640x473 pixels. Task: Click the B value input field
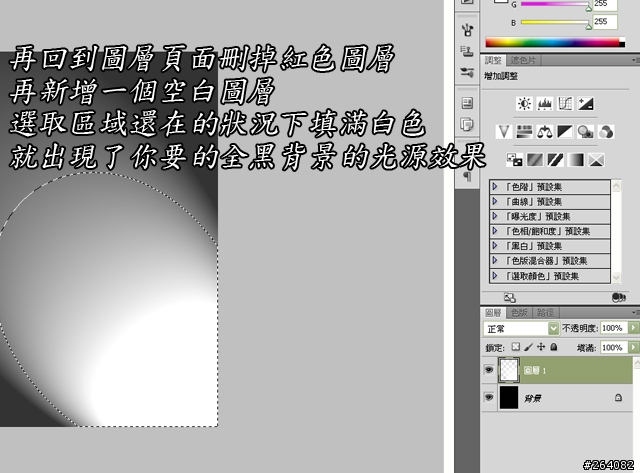(x=604, y=22)
